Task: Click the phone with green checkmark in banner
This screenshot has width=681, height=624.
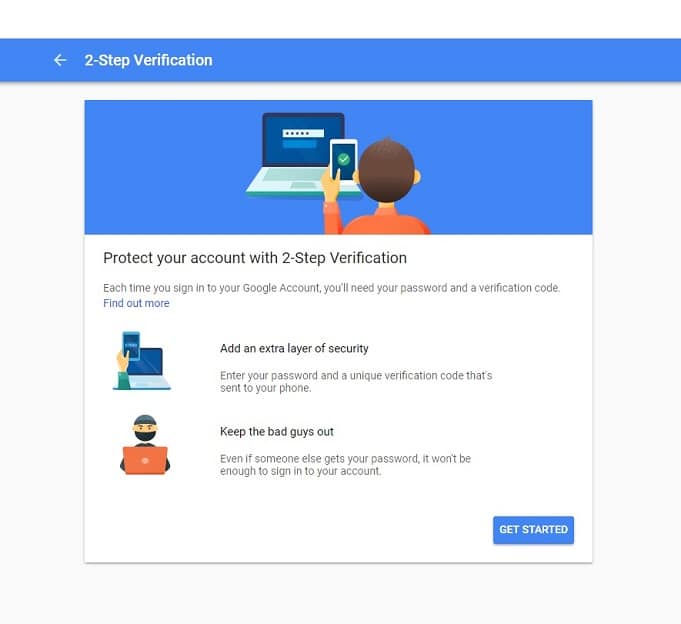Action: [344, 161]
